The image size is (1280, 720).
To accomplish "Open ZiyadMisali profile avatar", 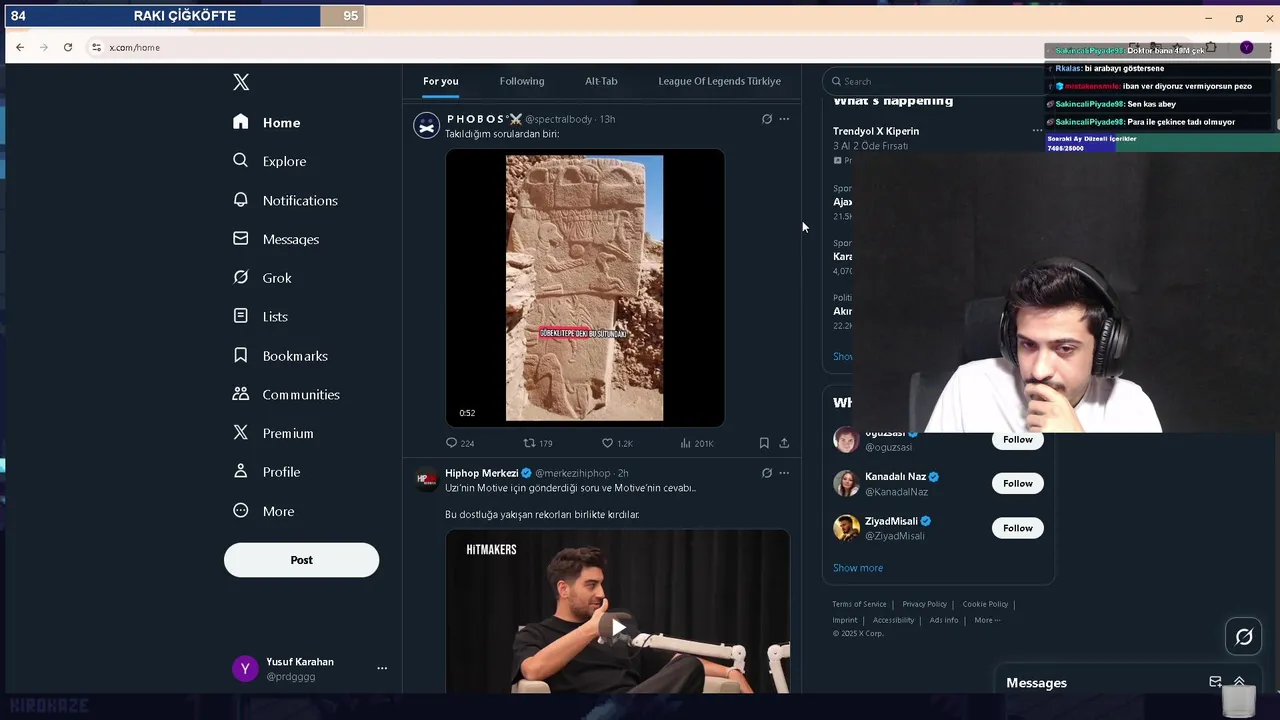I will coord(846,528).
